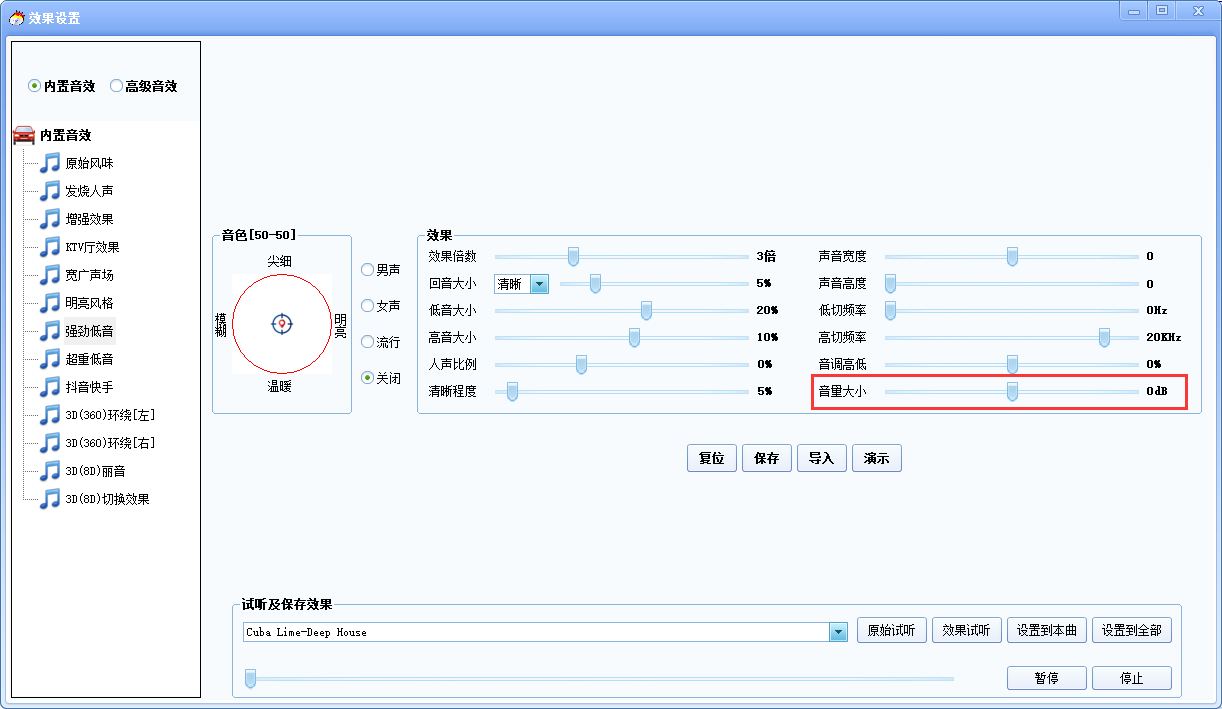
Task: Choose the 男声 voice option
Action: (368, 270)
